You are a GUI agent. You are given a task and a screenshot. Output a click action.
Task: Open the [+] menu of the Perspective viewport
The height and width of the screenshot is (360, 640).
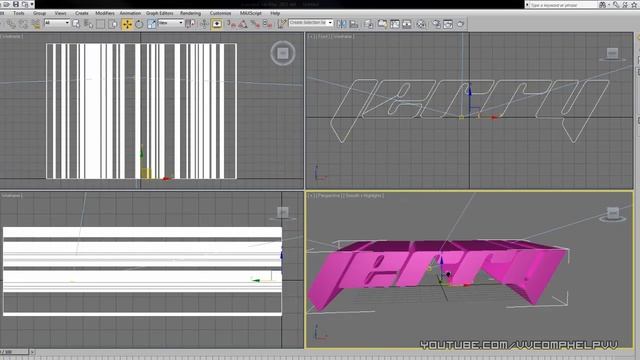click(x=310, y=196)
